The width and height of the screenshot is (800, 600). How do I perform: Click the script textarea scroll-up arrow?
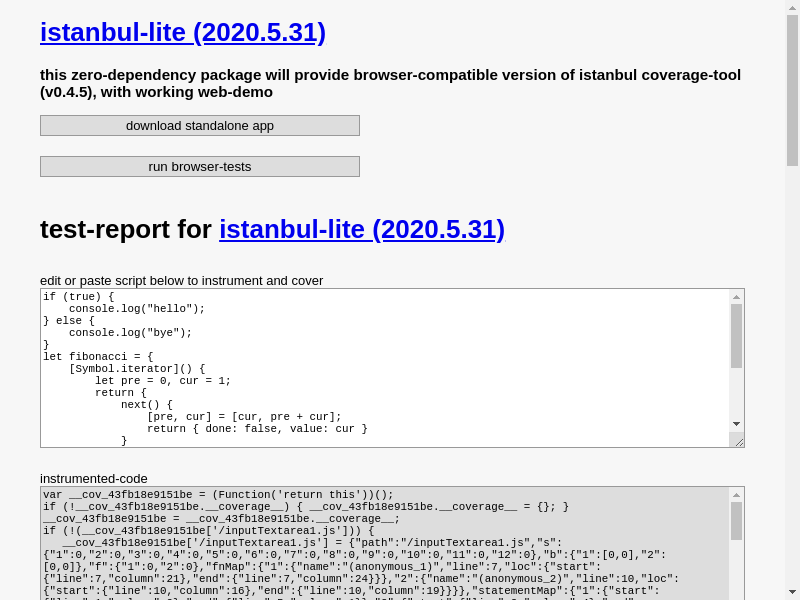point(736,297)
